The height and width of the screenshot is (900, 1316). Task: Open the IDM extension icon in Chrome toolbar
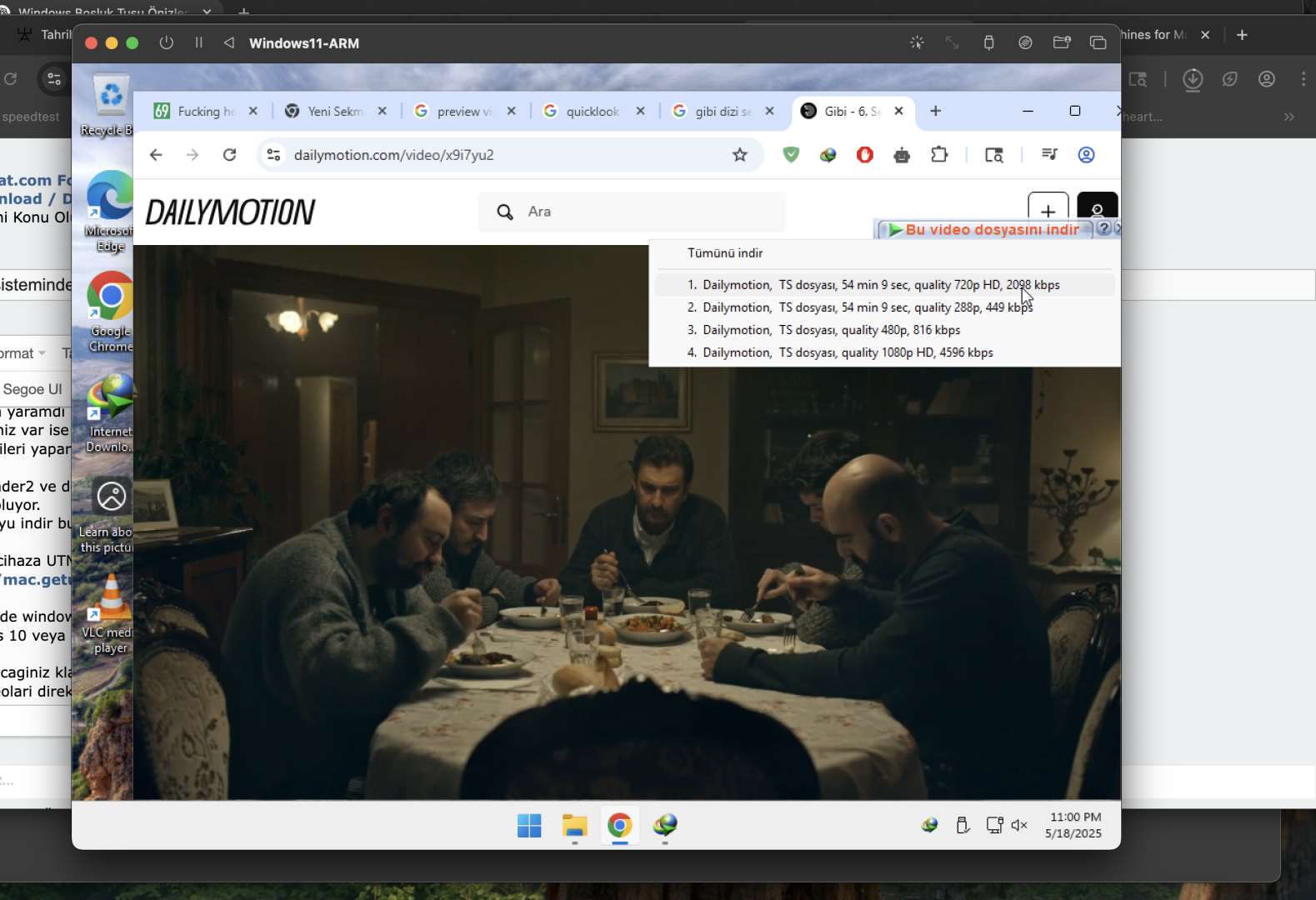pyautogui.click(x=828, y=155)
